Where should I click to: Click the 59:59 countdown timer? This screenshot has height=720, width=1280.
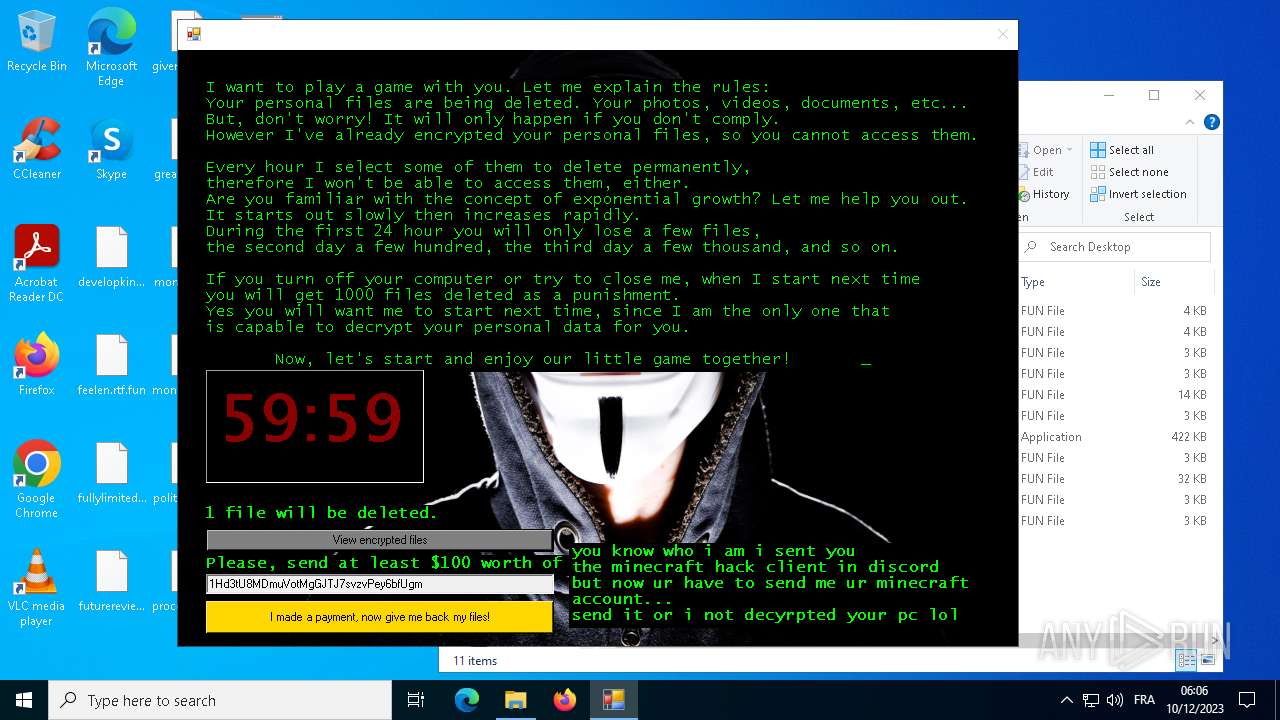pos(314,426)
